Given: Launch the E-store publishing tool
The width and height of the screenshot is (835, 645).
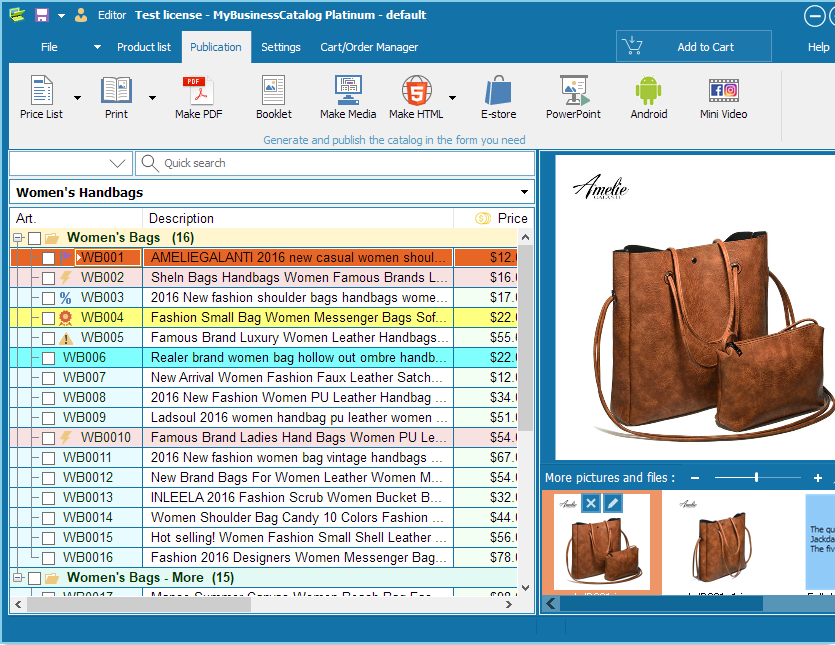Looking at the screenshot, I should 498,97.
